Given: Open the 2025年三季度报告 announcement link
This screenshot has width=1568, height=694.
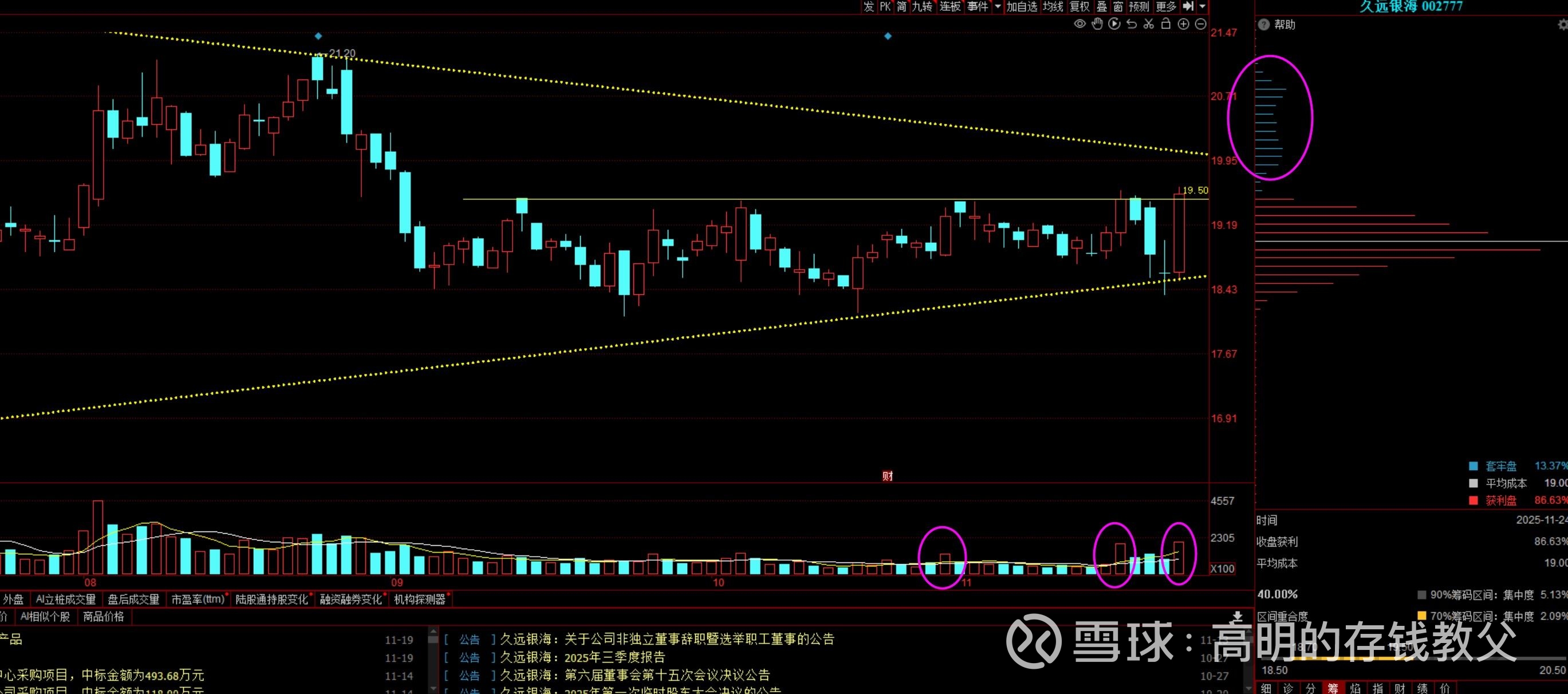Looking at the screenshot, I should [614, 657].
